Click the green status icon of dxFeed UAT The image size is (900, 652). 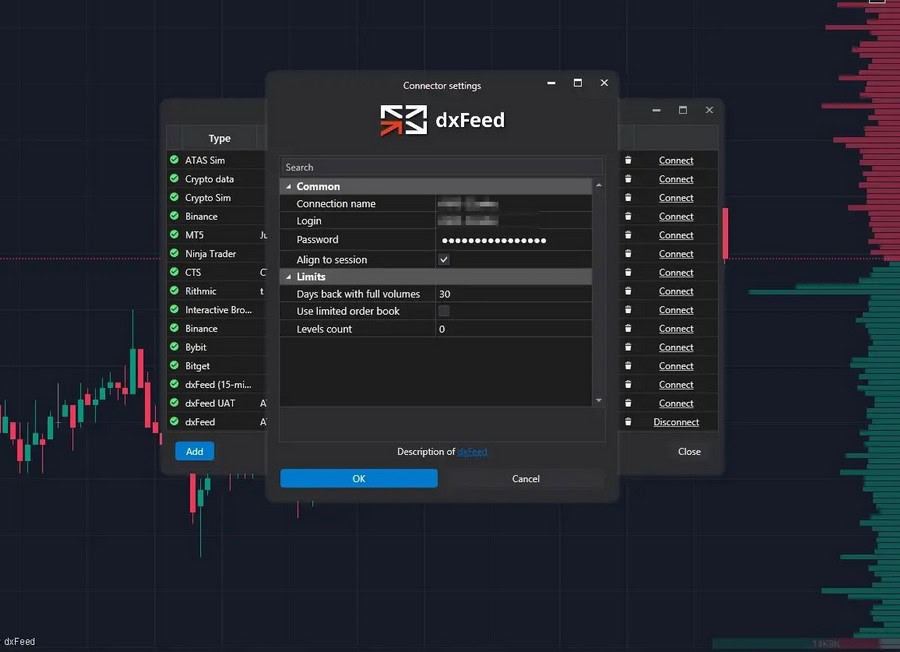click(x=174, y=402)
